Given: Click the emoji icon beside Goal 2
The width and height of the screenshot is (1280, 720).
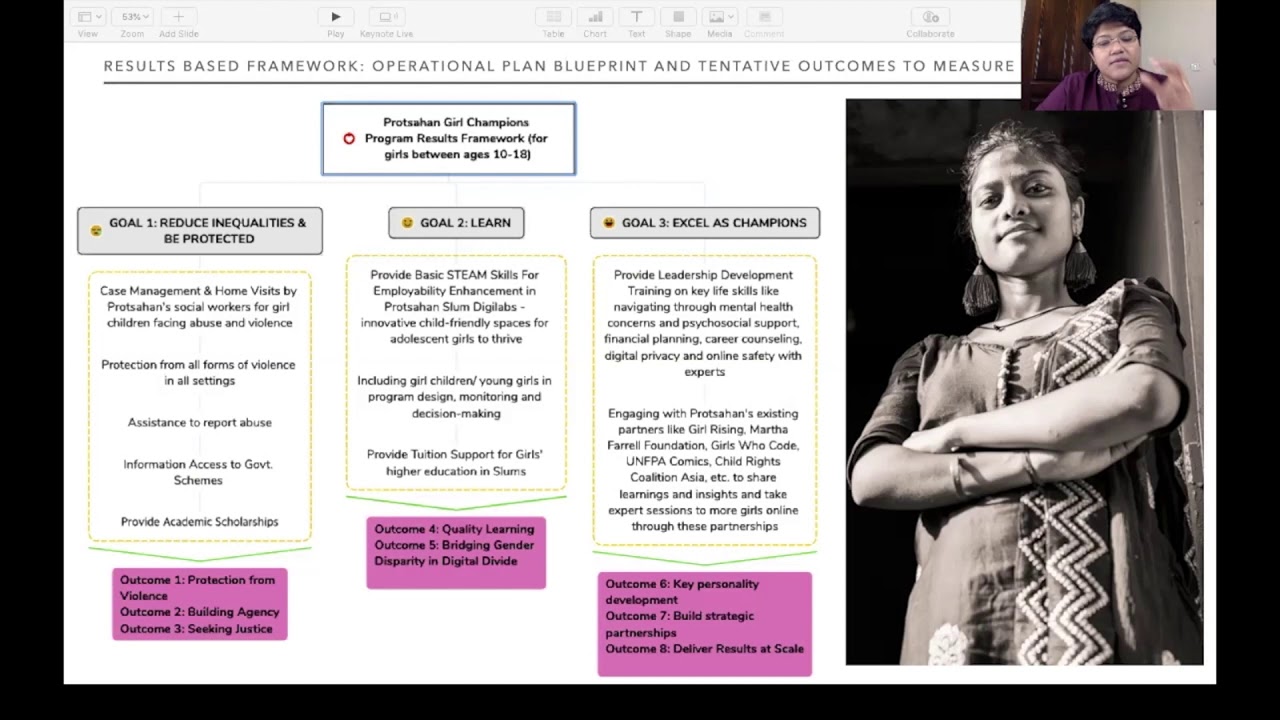Looking at the screenshot, I should (x=407, y=223).
